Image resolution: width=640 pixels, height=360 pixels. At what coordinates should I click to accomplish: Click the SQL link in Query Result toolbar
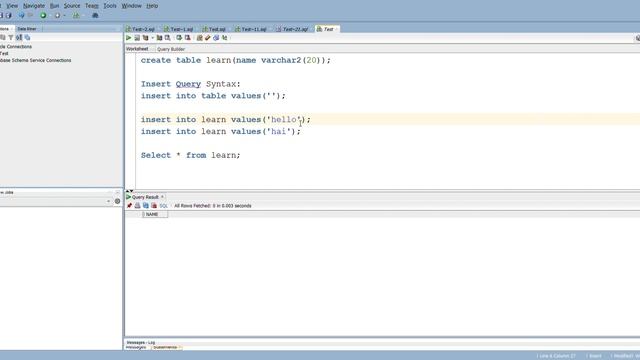coord(164,206)
